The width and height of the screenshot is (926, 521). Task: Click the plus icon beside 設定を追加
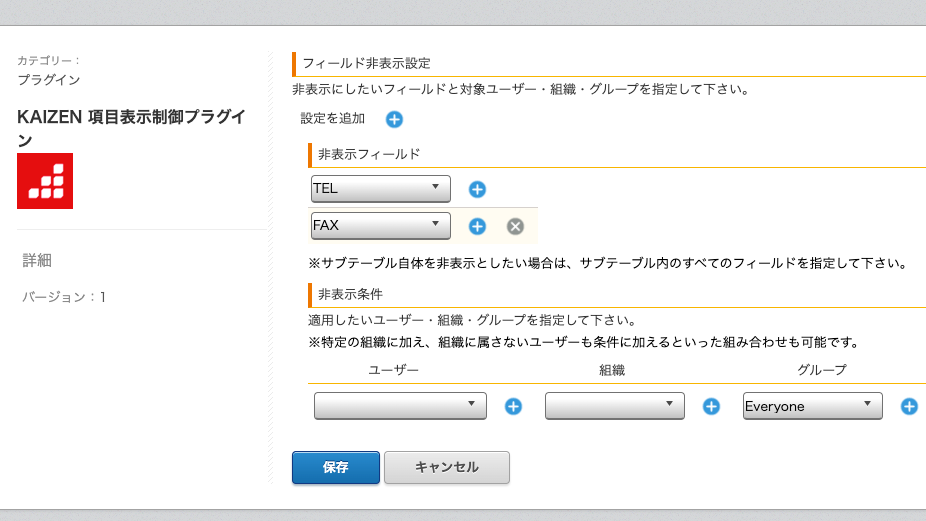pos(394,119)
